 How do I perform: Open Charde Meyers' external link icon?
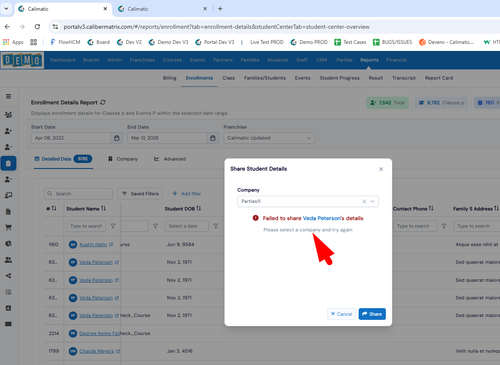[x=118, y=351]
